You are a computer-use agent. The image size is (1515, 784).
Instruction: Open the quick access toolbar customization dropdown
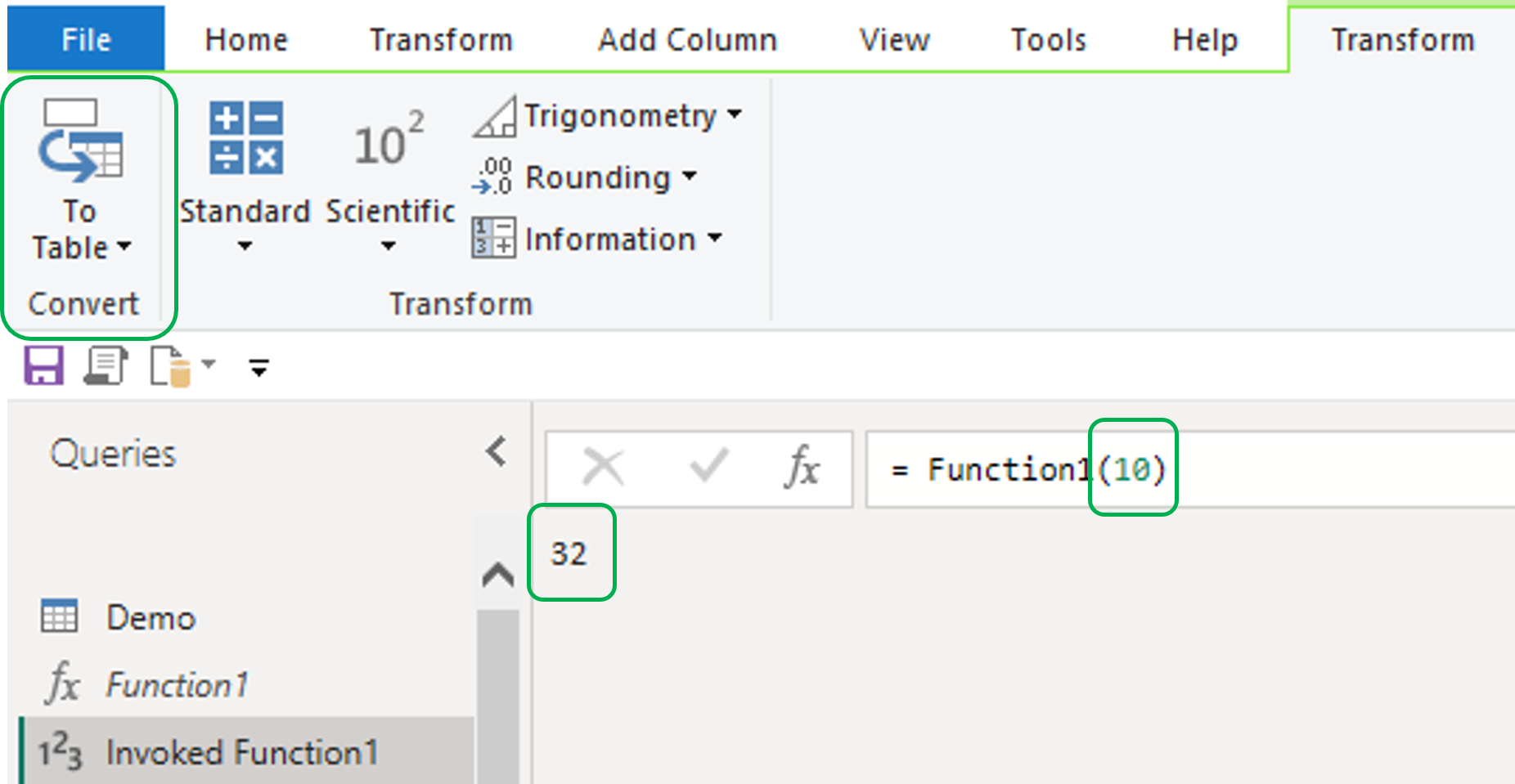click(258, 368)
